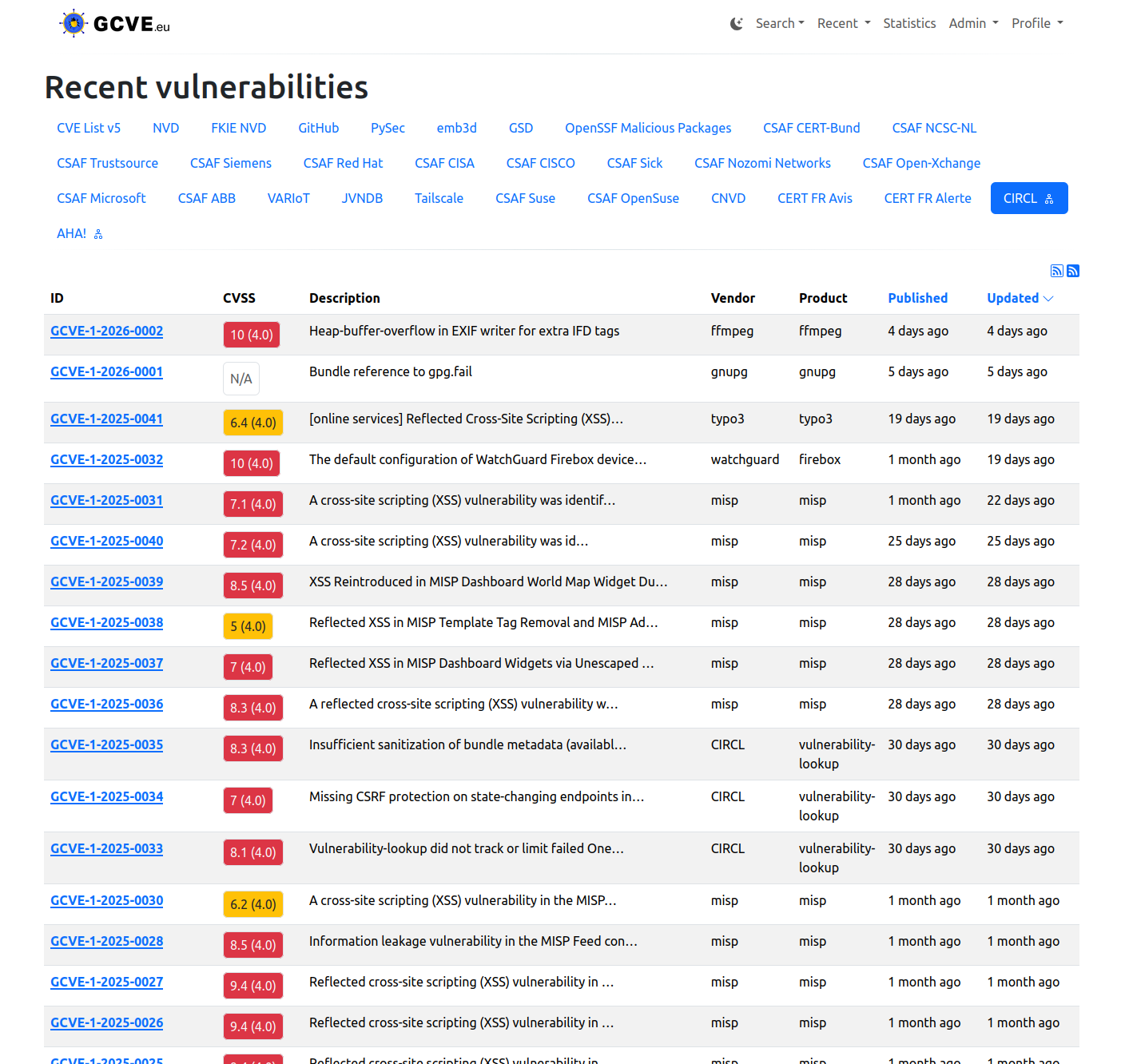This screenshot has width=1125, height=1064.
Task: Click the network icon next to AHA!
Action: click(x=98, y=234)
